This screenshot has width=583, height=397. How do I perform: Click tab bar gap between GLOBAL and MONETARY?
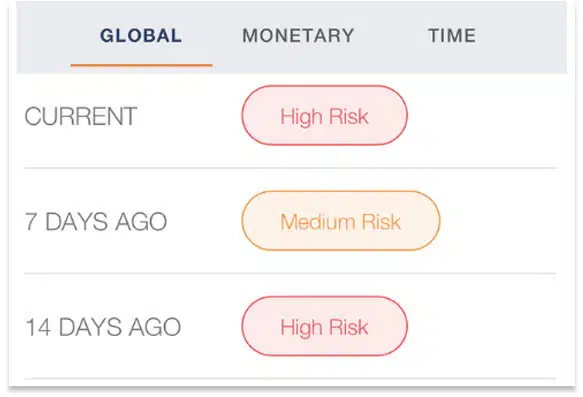click(x=212, y=36)
